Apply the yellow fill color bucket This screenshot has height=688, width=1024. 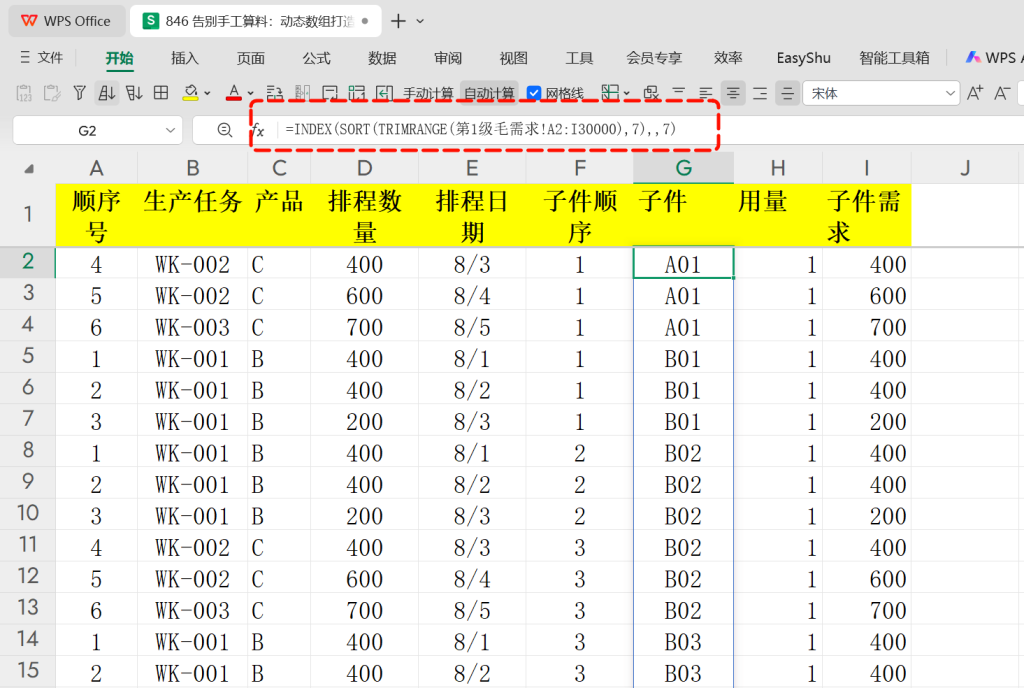pos(190,93)
